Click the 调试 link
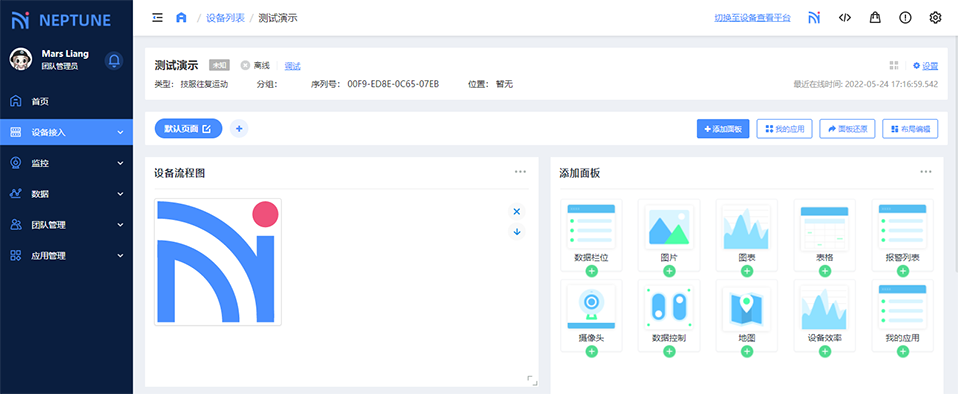 293,66
